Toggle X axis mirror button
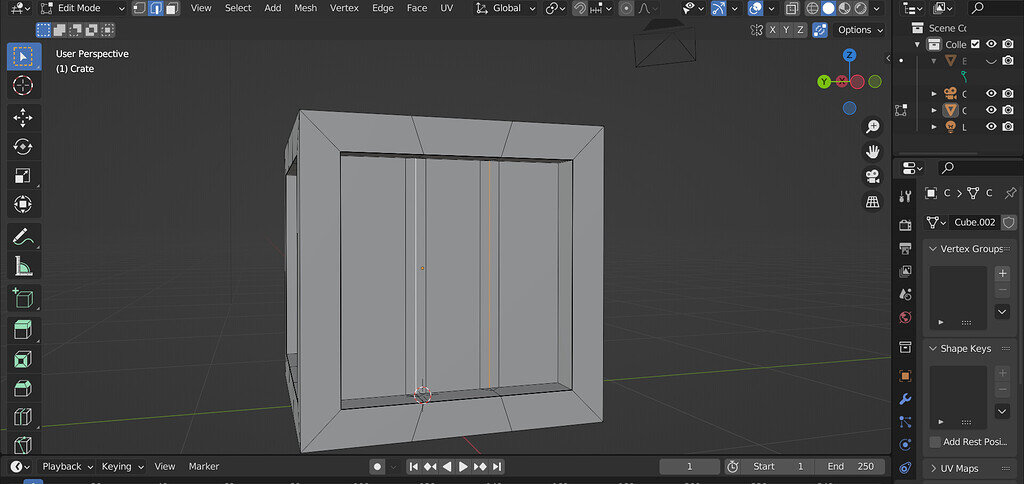 tap(773, 30)
